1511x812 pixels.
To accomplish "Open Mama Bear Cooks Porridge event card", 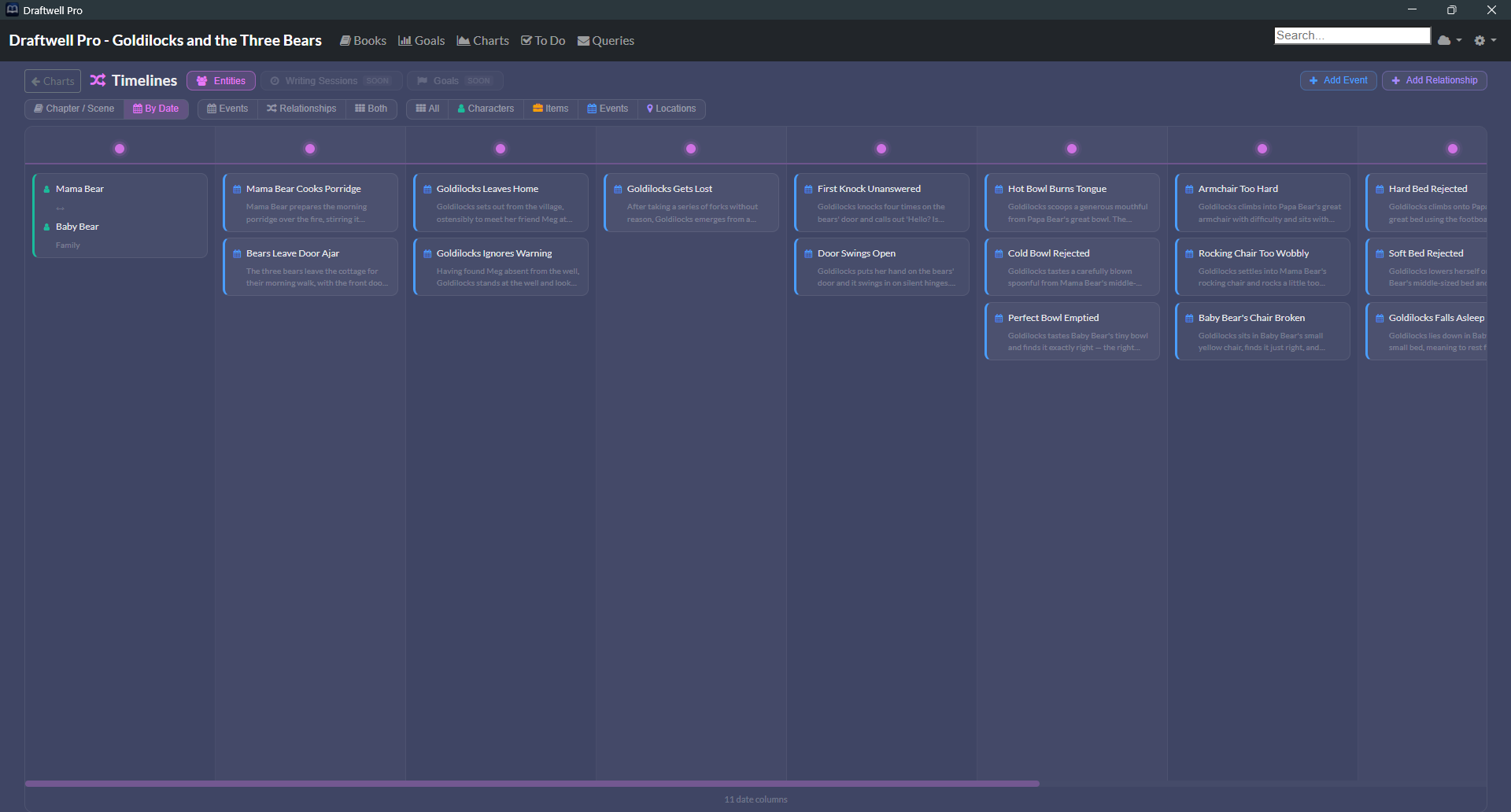I will click(311, 202).
